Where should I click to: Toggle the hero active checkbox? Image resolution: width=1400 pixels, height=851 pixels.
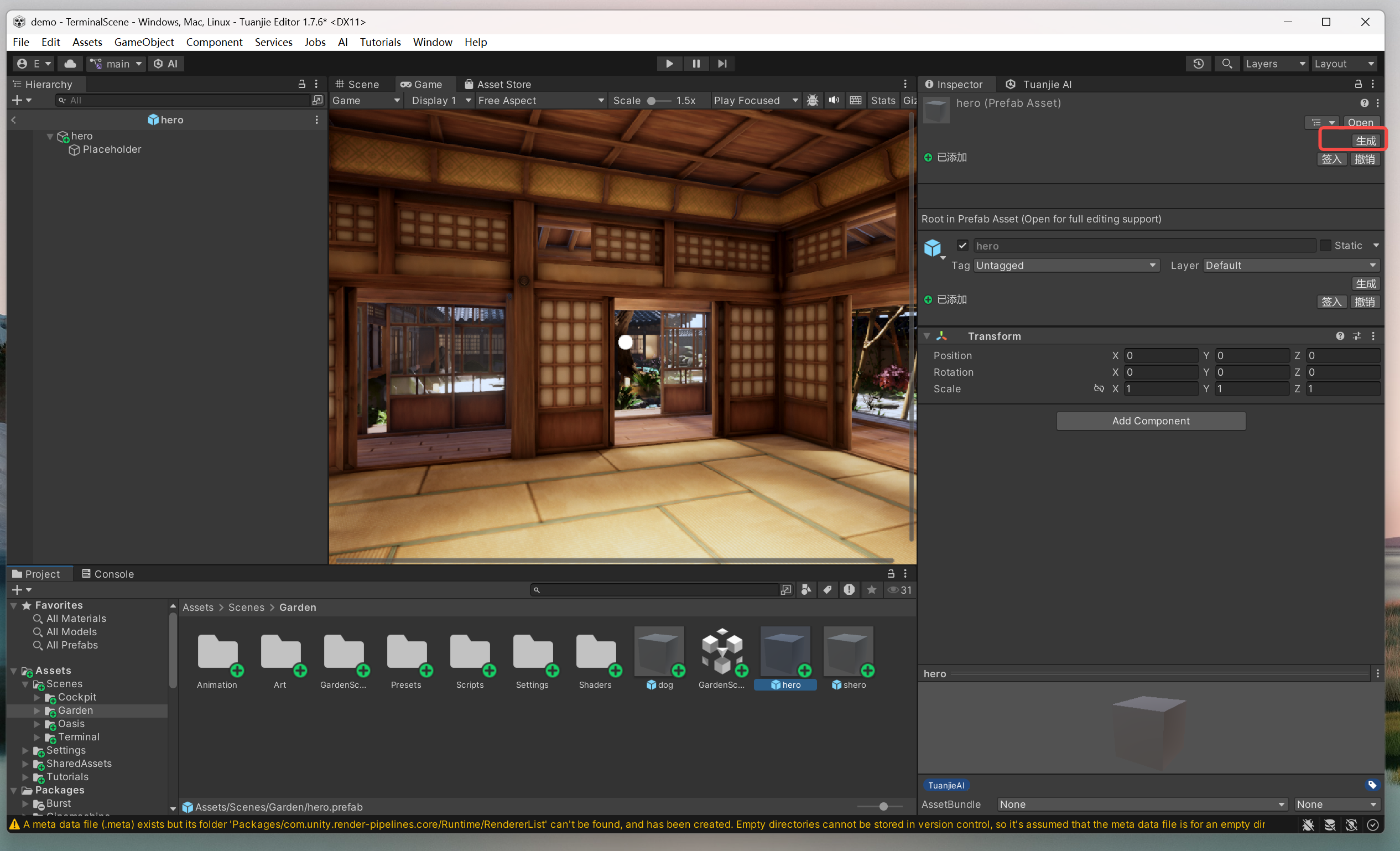(x=962, y=246)
